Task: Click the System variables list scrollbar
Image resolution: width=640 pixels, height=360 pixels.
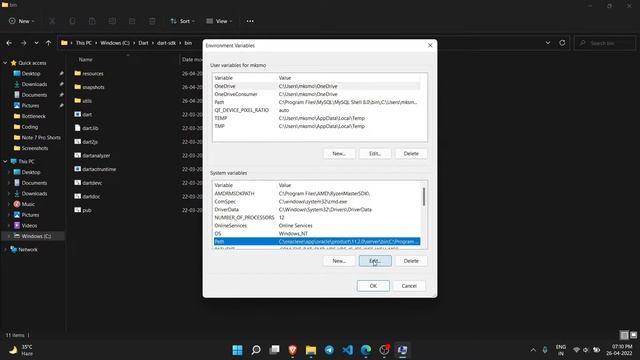Action: click(424, 197)
